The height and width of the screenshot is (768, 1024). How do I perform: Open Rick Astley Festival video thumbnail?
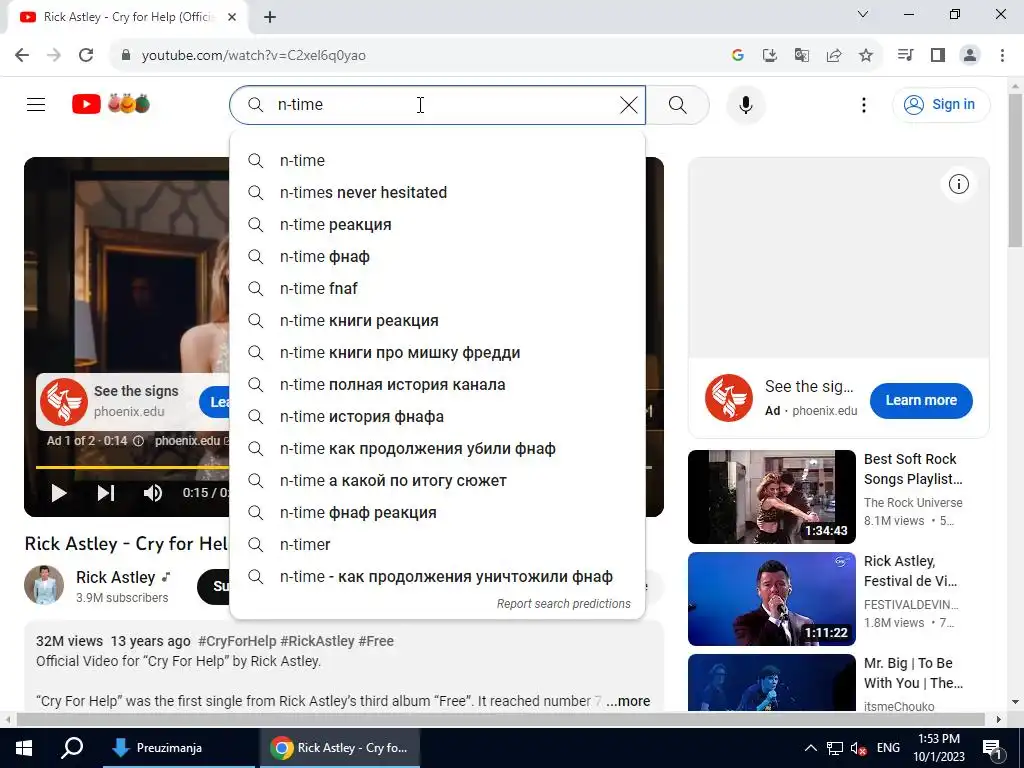click(771, 599)
